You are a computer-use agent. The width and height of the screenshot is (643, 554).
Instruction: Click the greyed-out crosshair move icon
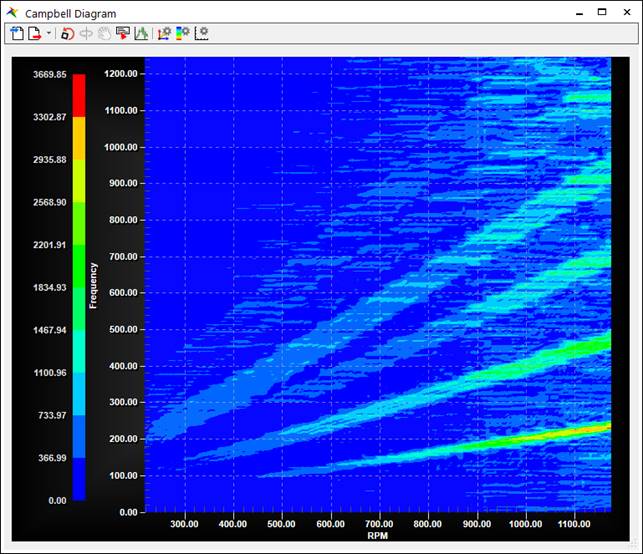coord(86,33)
